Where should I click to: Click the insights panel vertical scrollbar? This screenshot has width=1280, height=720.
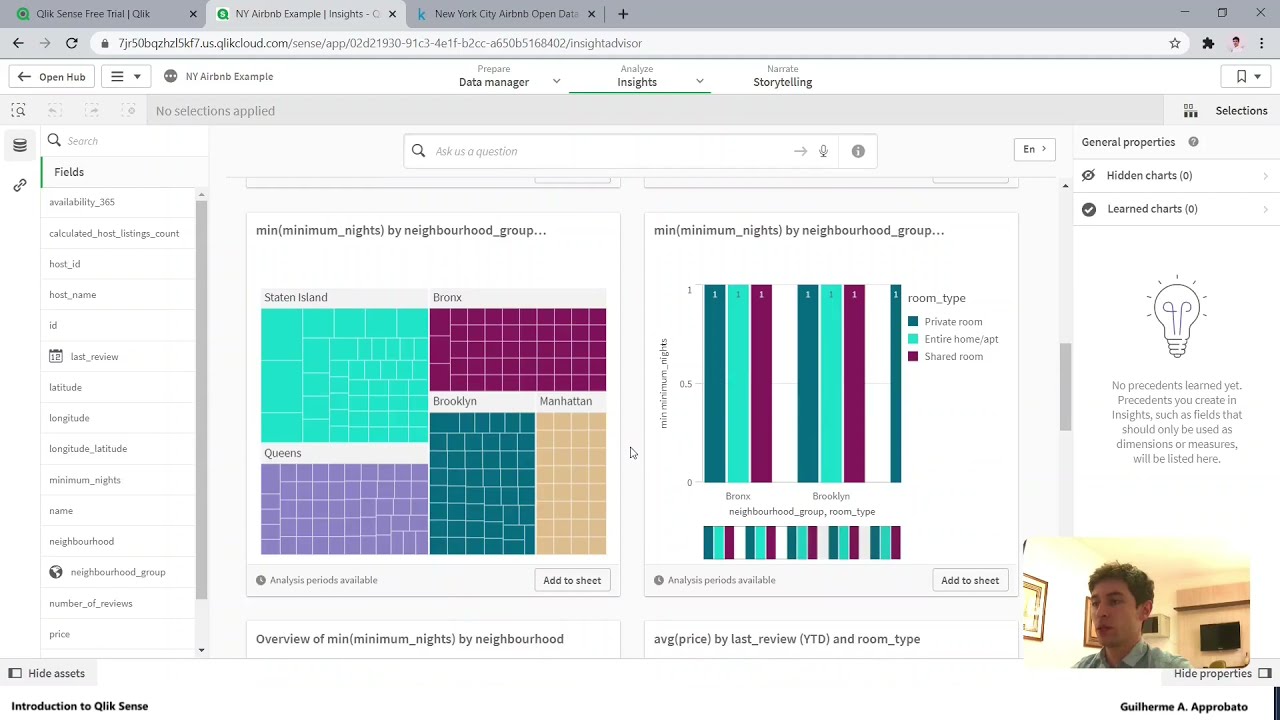[1065, 388]
